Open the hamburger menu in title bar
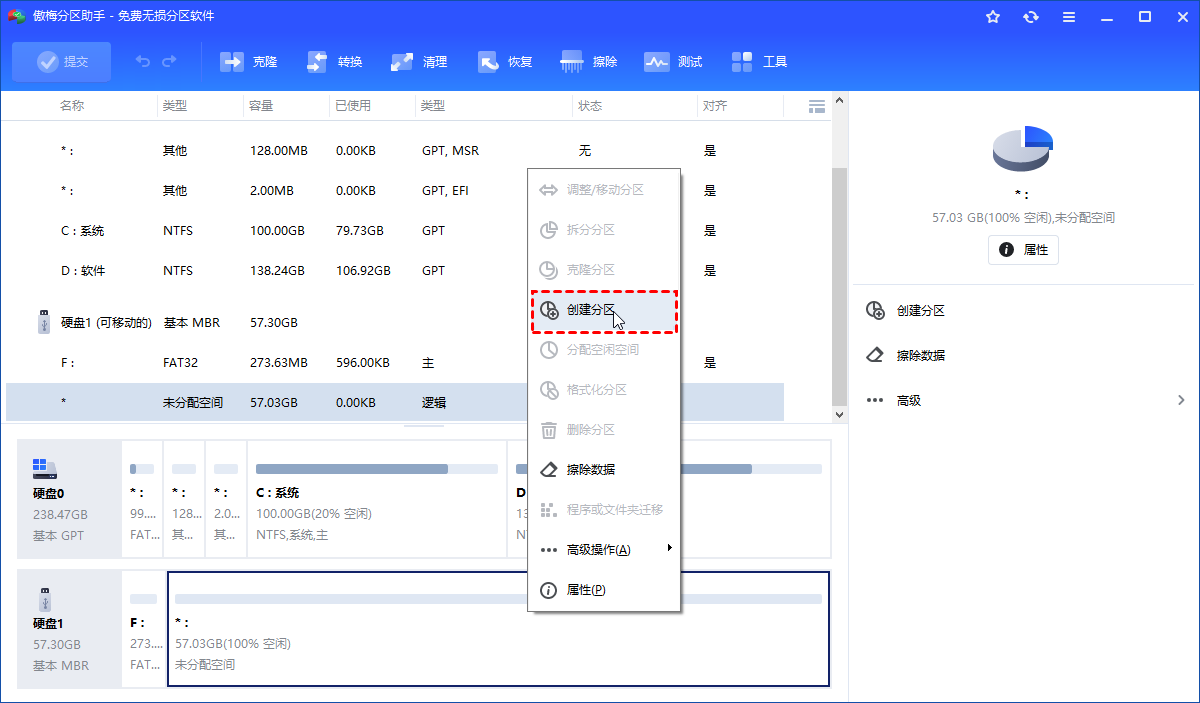 tap(1069, 17)
